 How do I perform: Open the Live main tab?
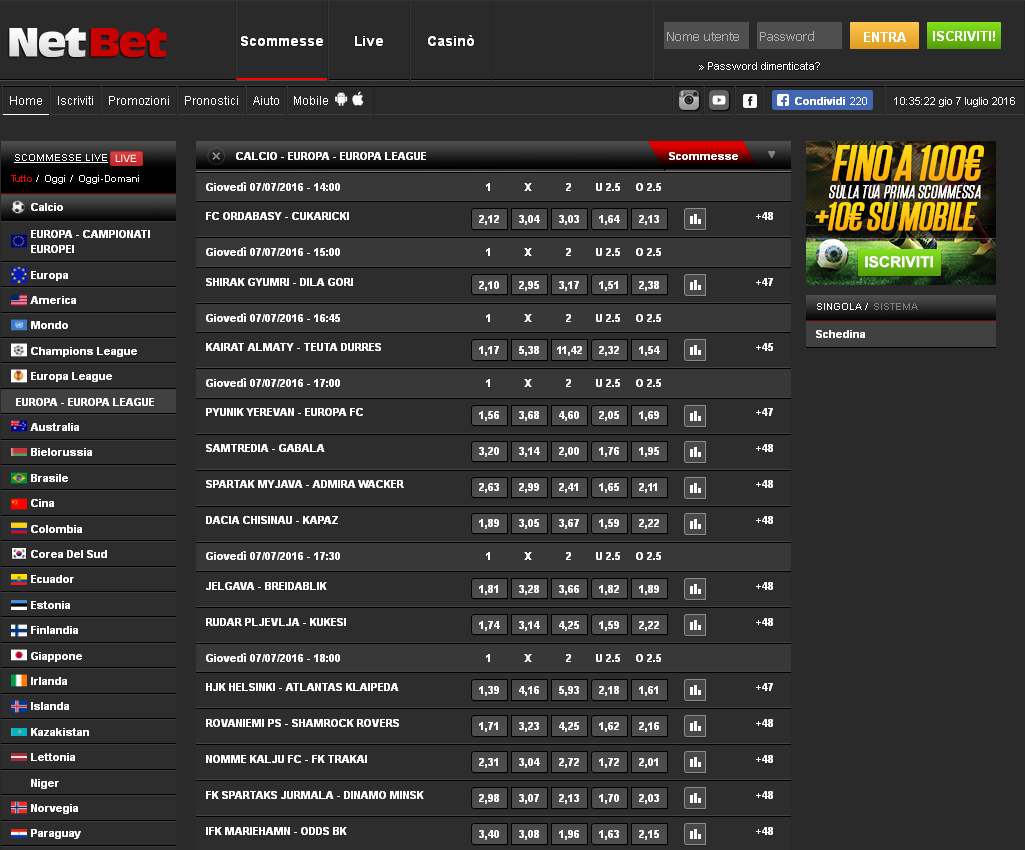tap(369, 41)
